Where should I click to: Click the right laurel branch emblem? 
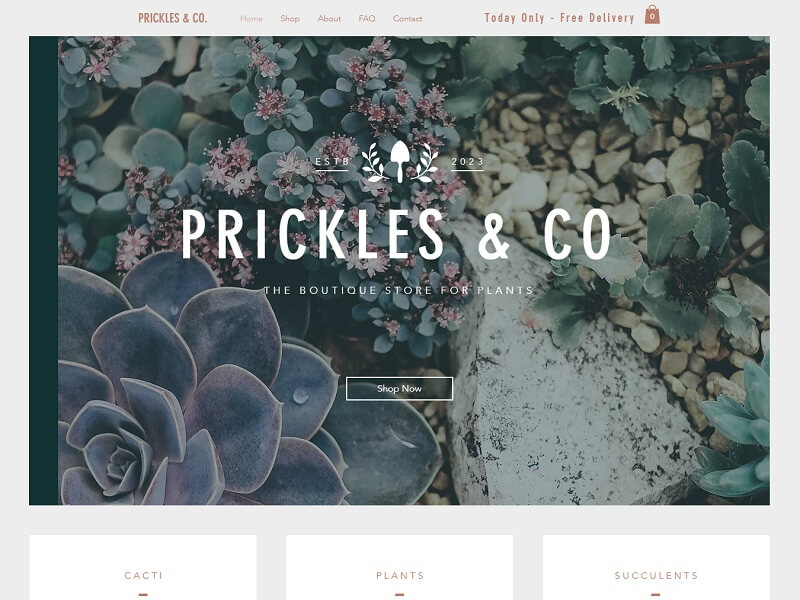tap(425, 162)
